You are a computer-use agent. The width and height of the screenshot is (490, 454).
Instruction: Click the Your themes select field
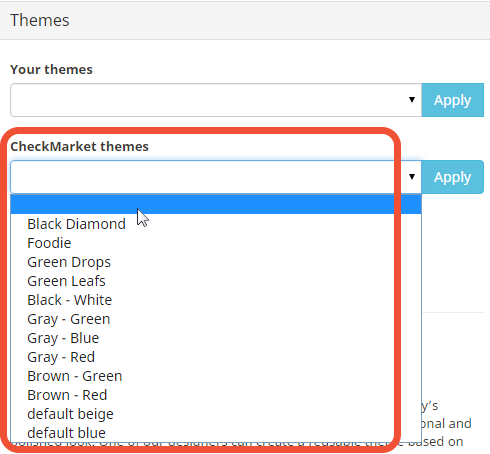tap(216, 100)
